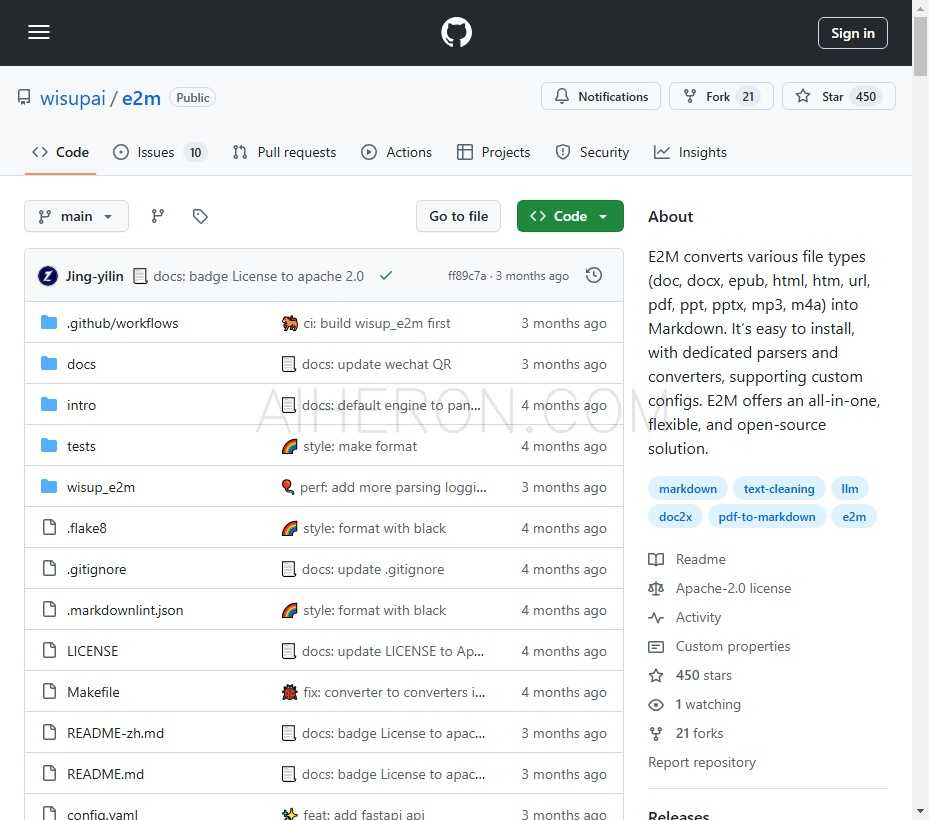This screenshot has height=820, width=929.
Task: Expand the main branch dropdown
Action: pos(76,216)
